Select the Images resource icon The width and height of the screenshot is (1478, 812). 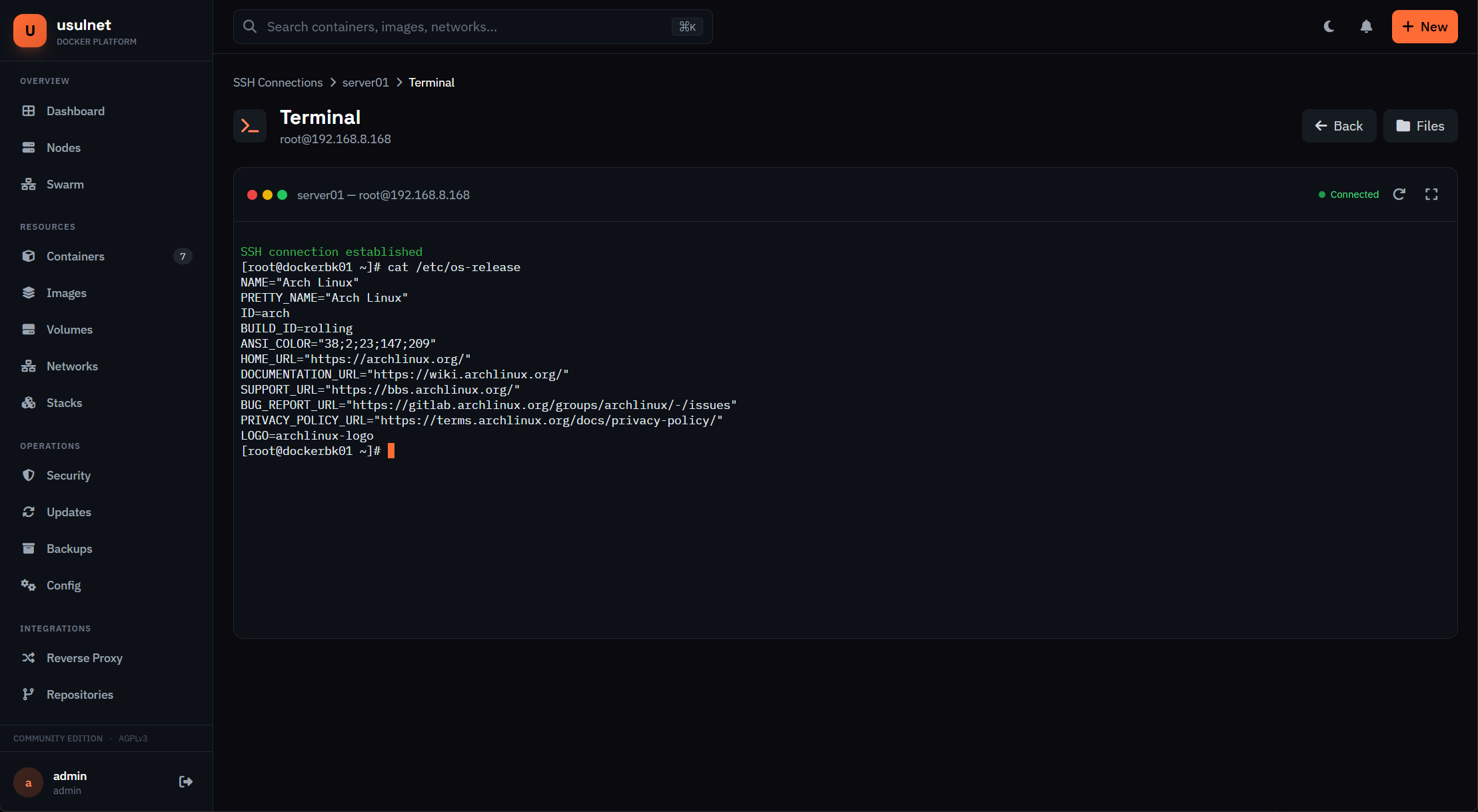point(29,292)
